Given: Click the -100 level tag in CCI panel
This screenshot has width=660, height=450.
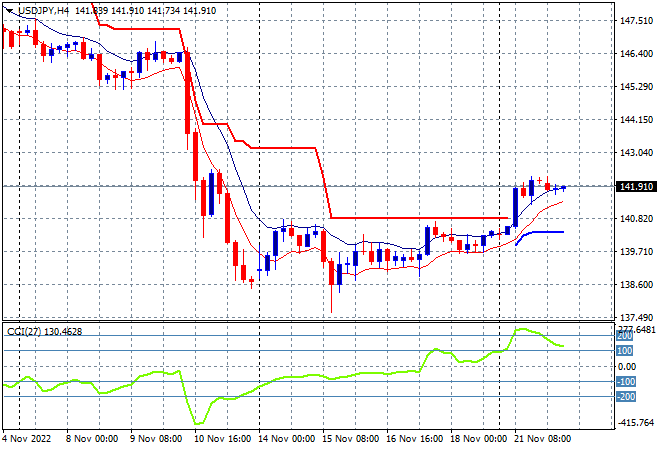Looking at the screenshot, I should click(625, 382).
